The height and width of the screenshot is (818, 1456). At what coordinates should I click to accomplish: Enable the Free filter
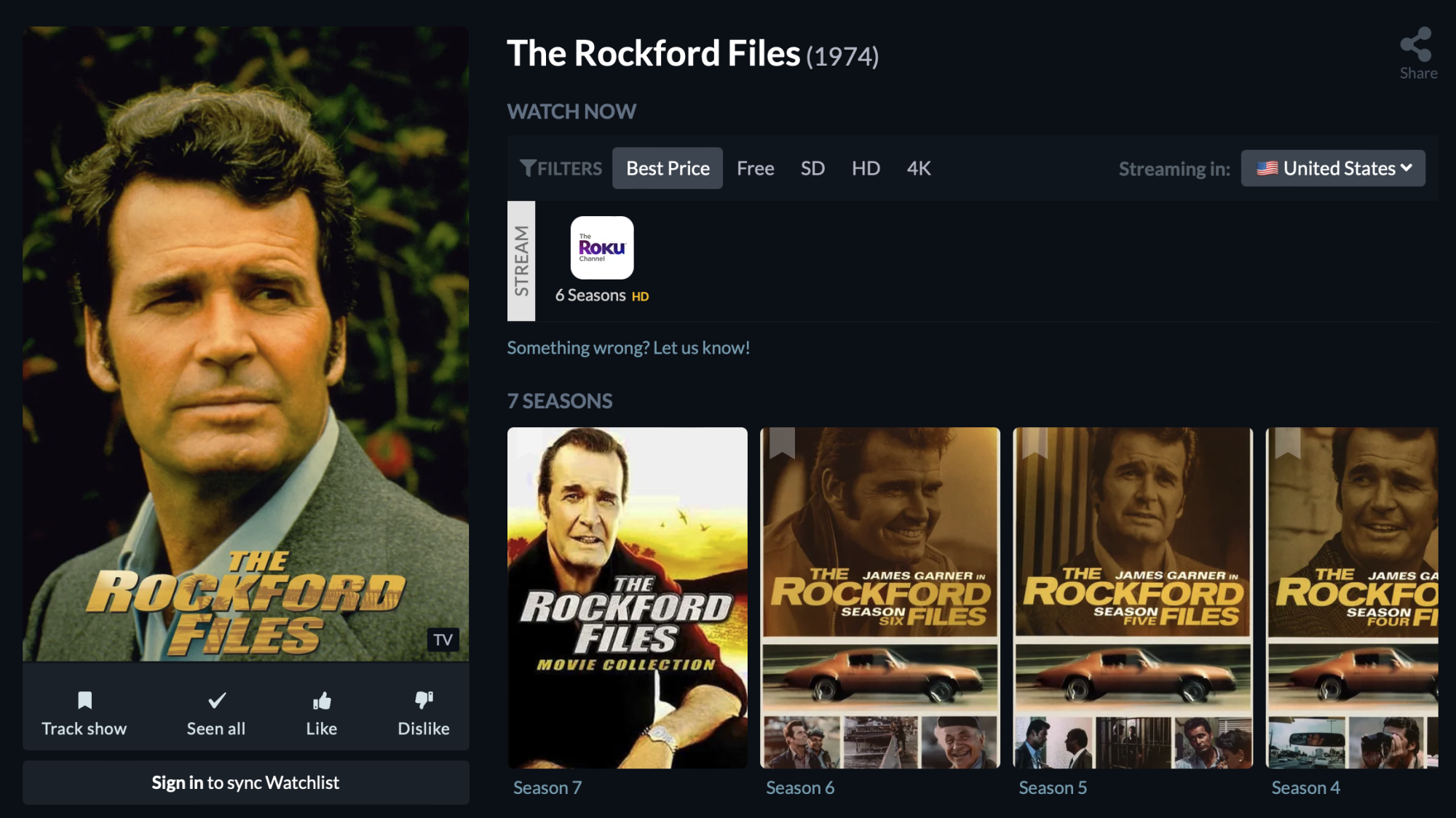click(x=755, y=168)
